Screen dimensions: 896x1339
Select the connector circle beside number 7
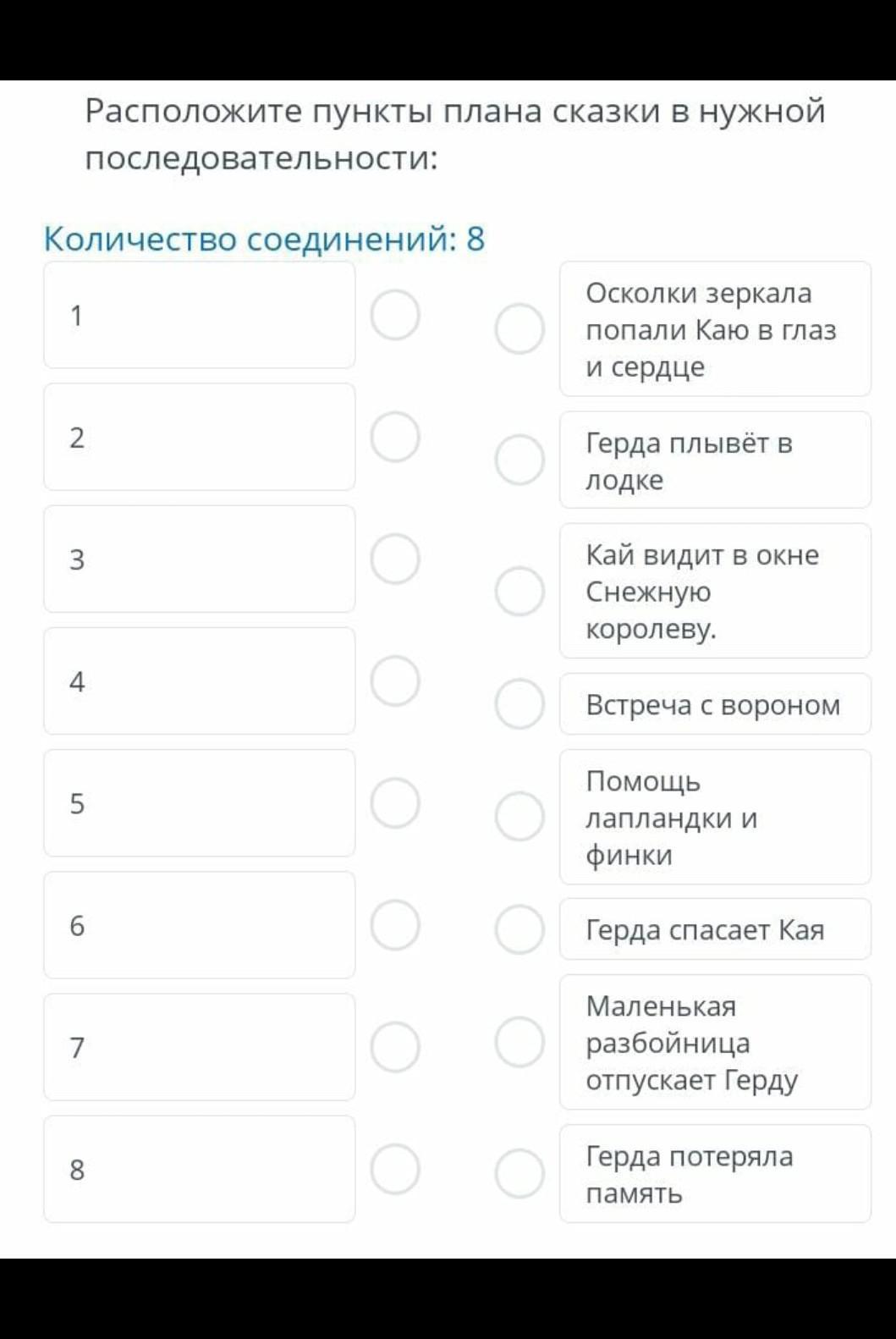[x=395, y=1047]
